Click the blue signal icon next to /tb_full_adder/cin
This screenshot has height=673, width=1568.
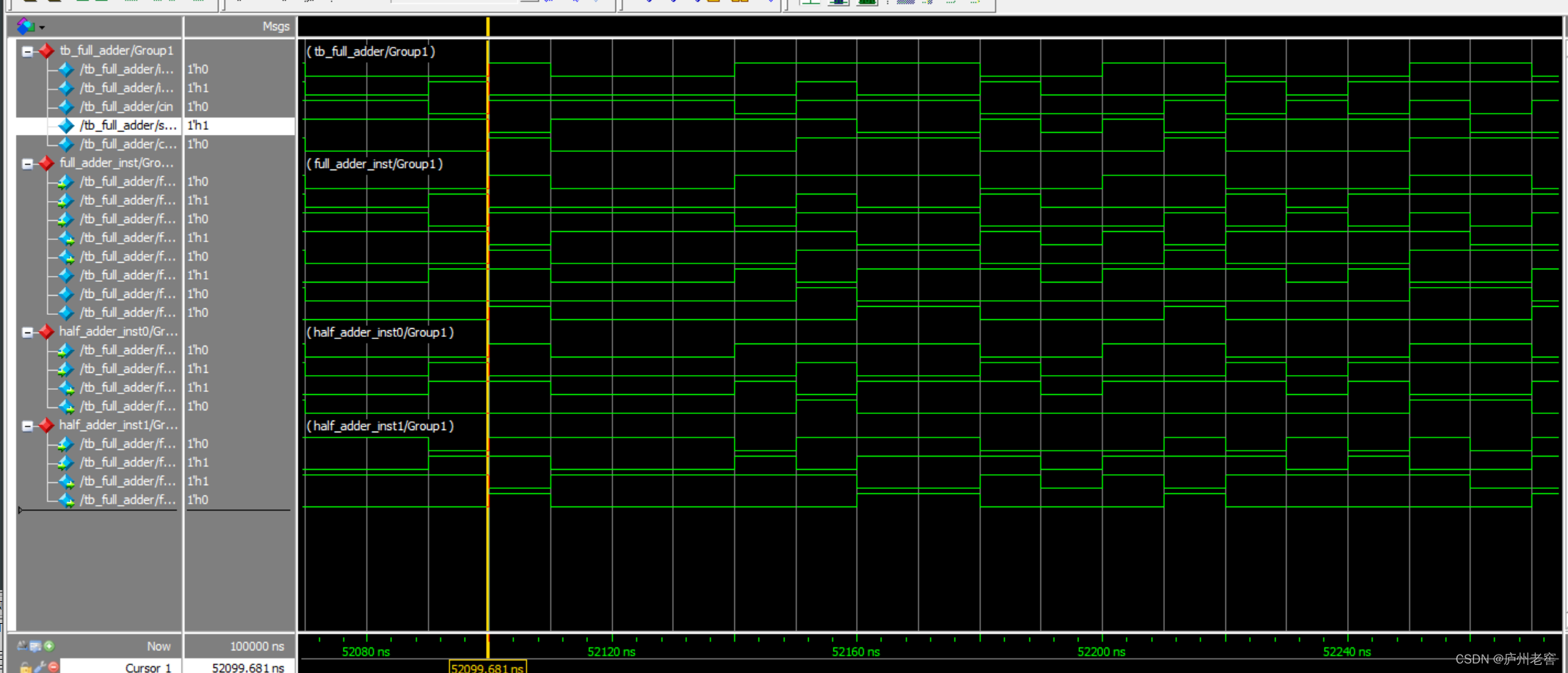coord(65,106)
